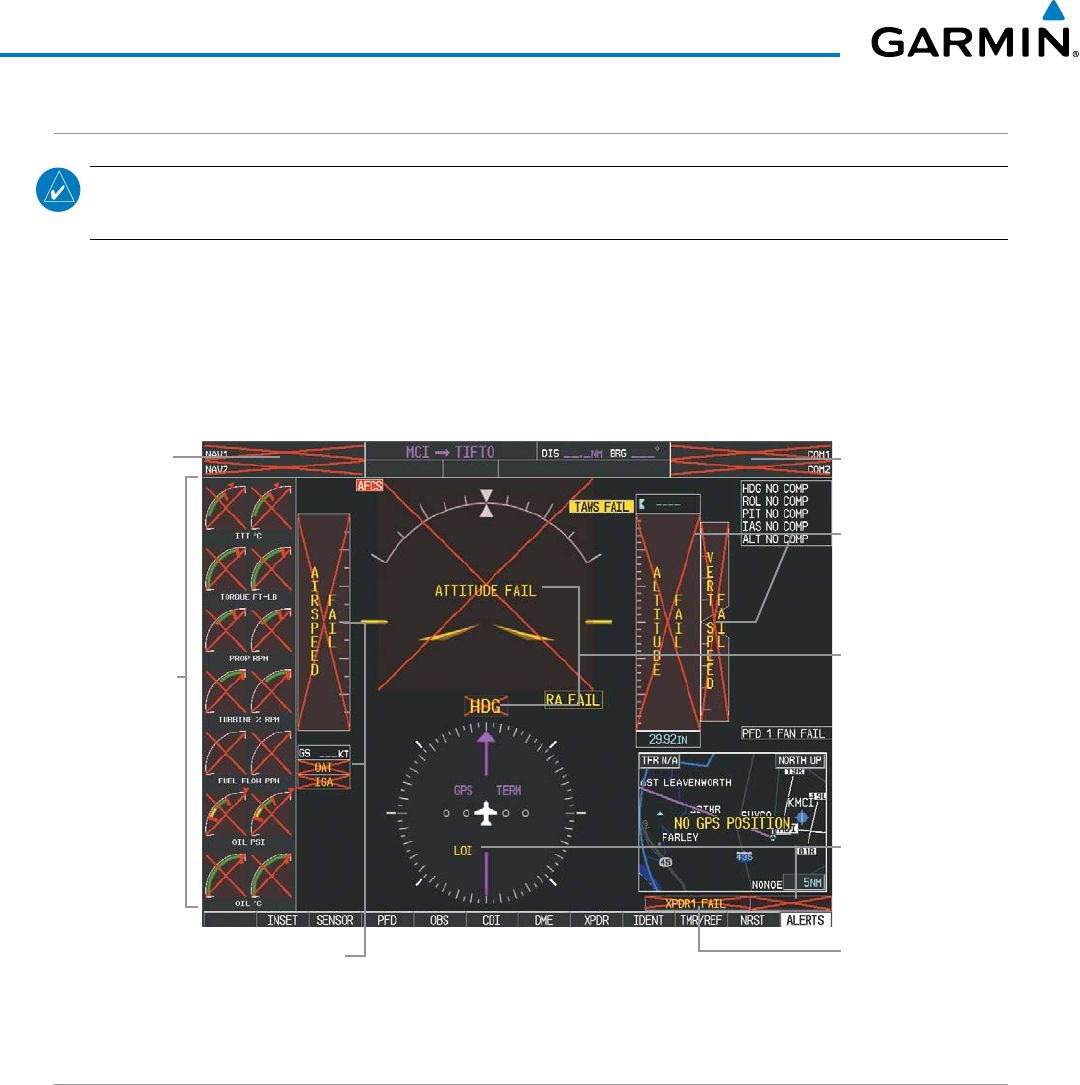Viewport: 1080px width, 1085px height.
Task: Click the GPS label on the HSI
Action: 463,790
